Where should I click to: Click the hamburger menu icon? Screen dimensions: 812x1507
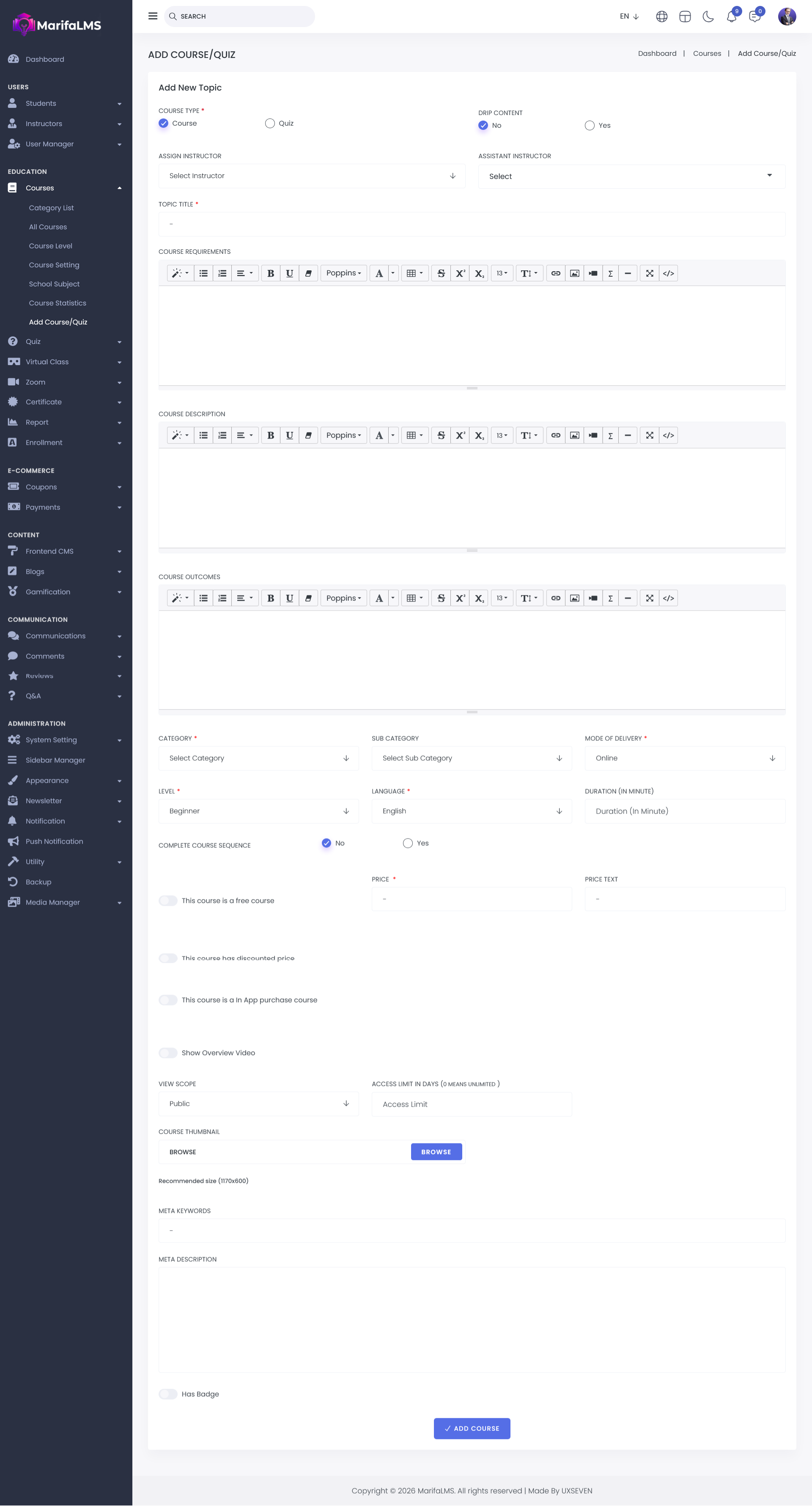(153, 16)
